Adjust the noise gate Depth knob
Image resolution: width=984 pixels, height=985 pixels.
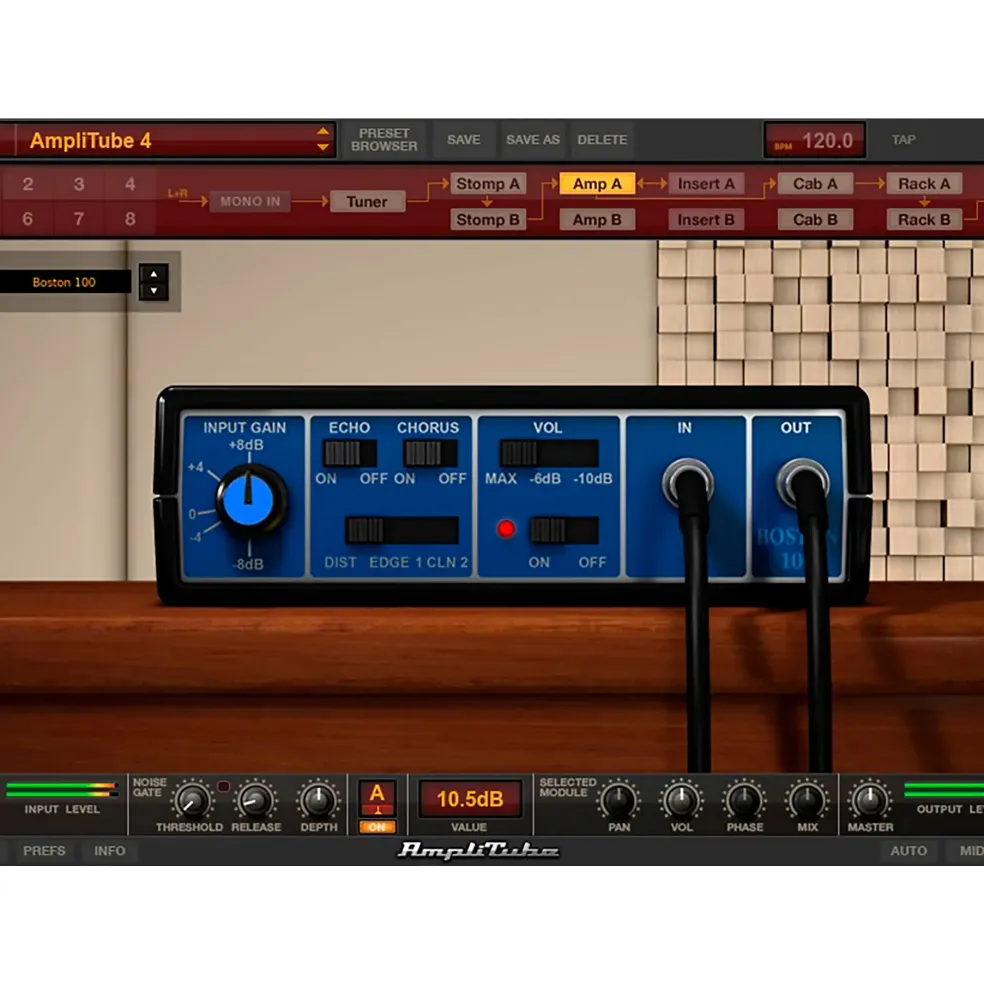(319, 800)
